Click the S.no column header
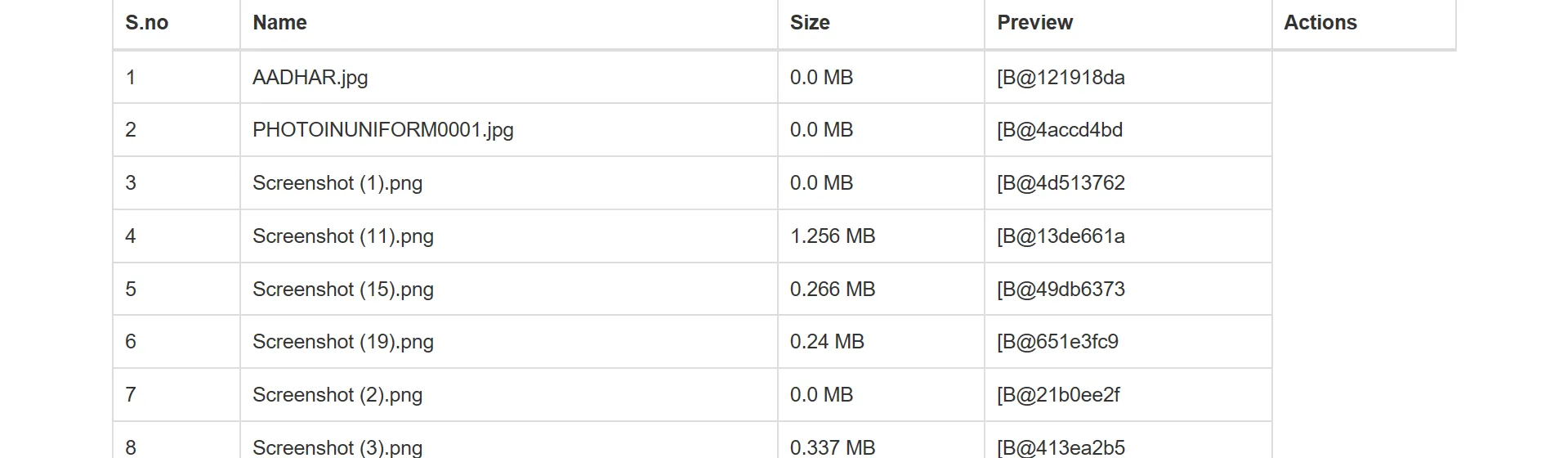 [x=147, y=23]
